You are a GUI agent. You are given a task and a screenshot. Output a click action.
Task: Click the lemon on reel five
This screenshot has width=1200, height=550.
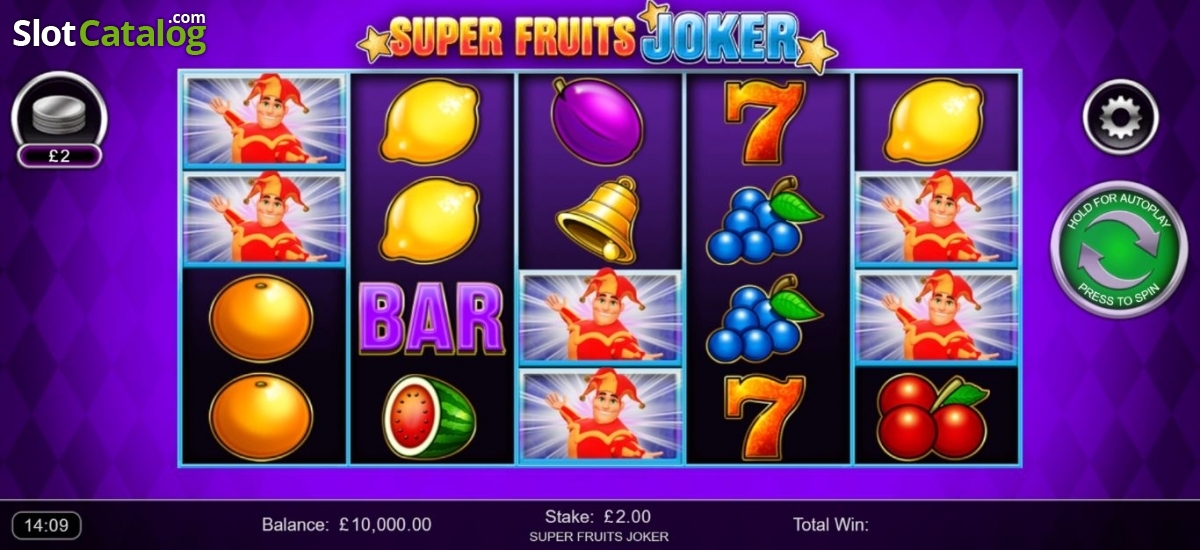(x=934, y=122)
